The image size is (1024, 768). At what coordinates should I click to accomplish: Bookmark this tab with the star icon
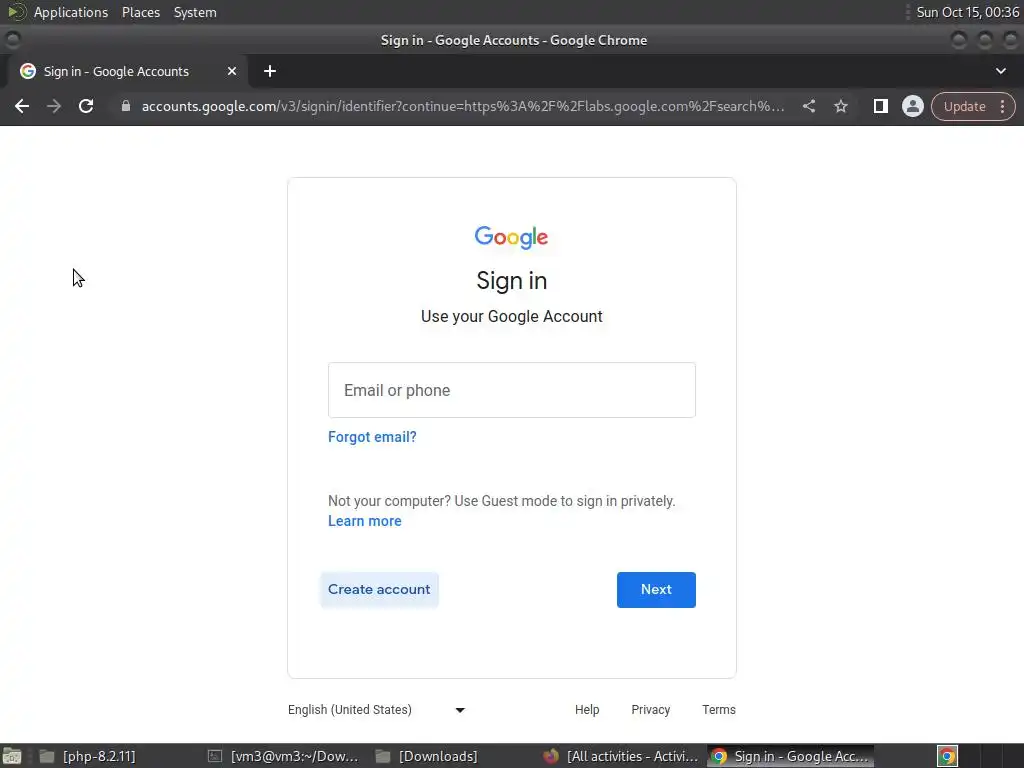840,106
